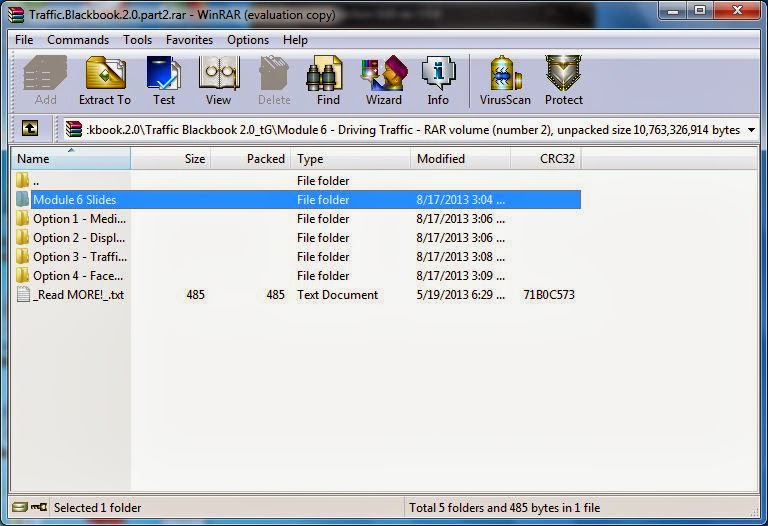768x526 pixels.
Task: Open the Help menu
Action: [295, 40]
